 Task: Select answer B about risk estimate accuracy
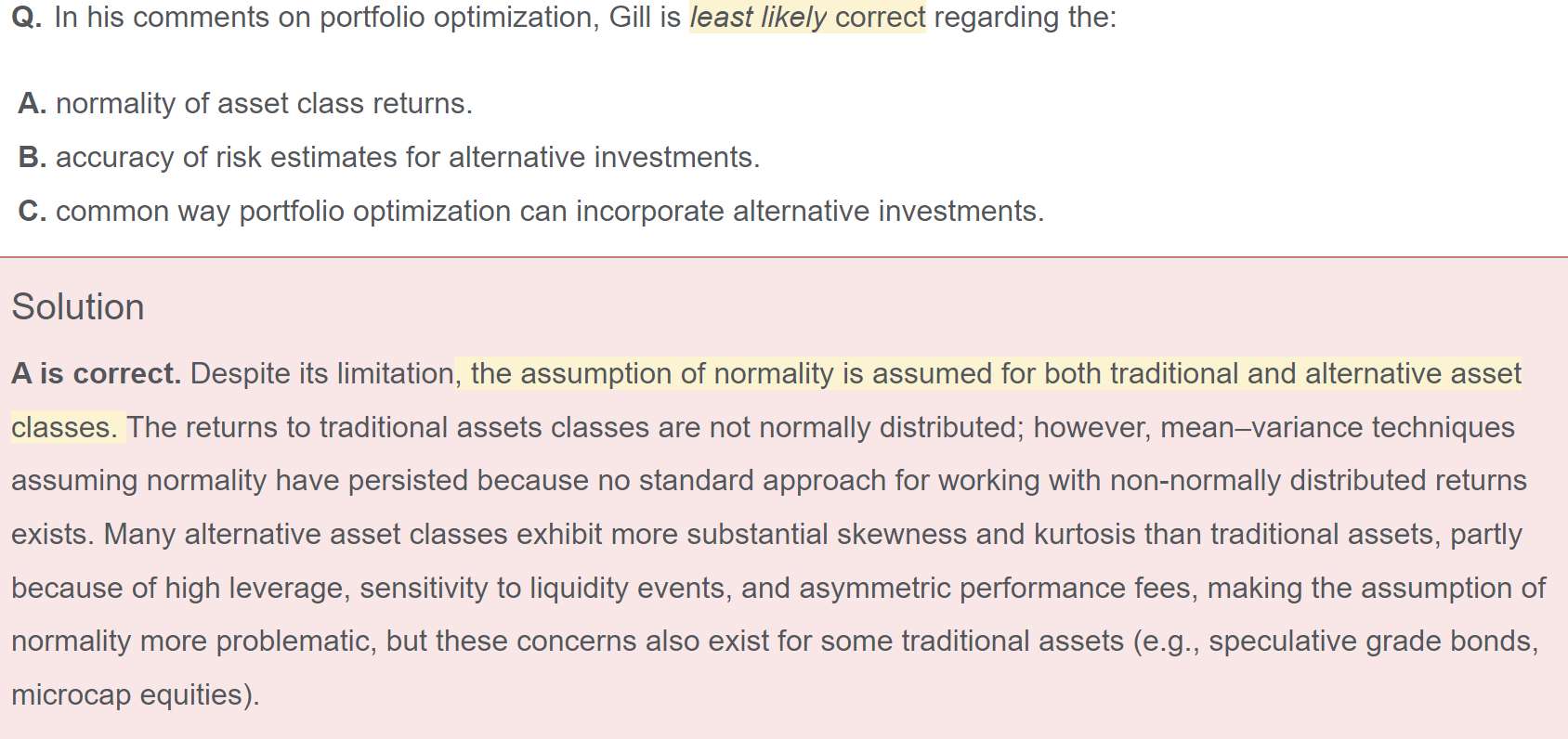(407, 157)
